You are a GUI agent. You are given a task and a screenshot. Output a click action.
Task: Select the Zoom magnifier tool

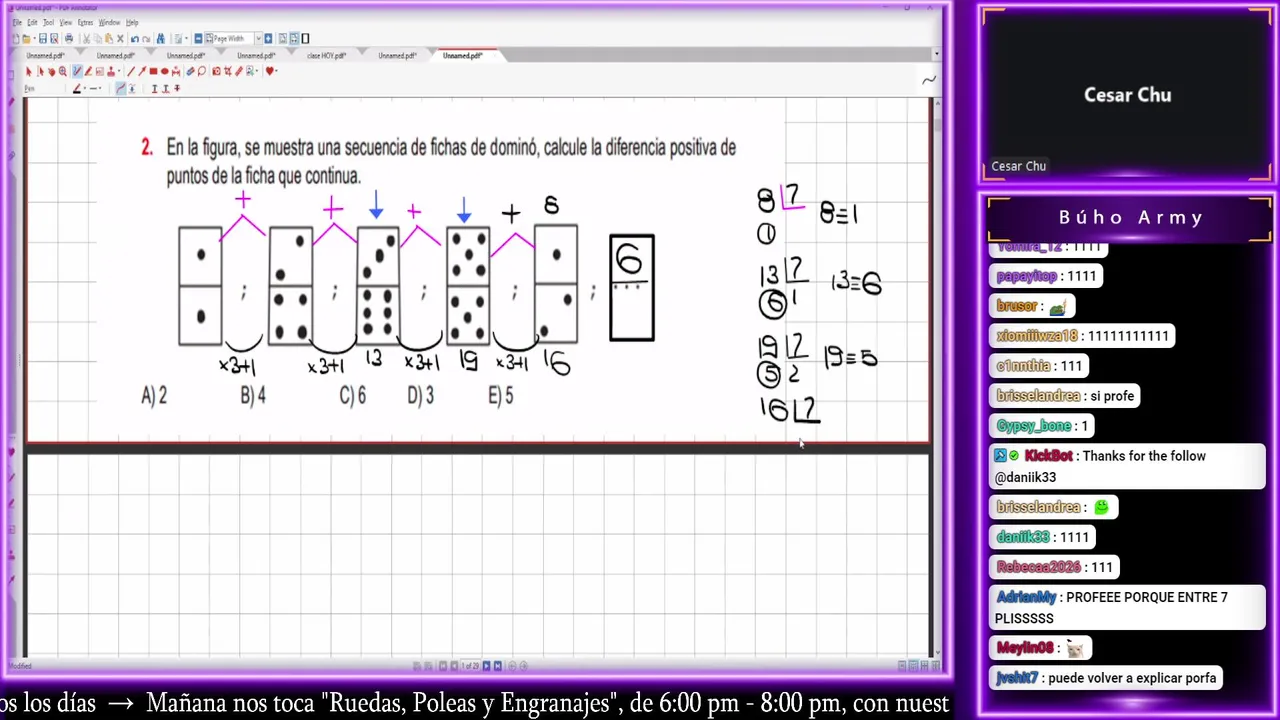[x=63, y=72]
